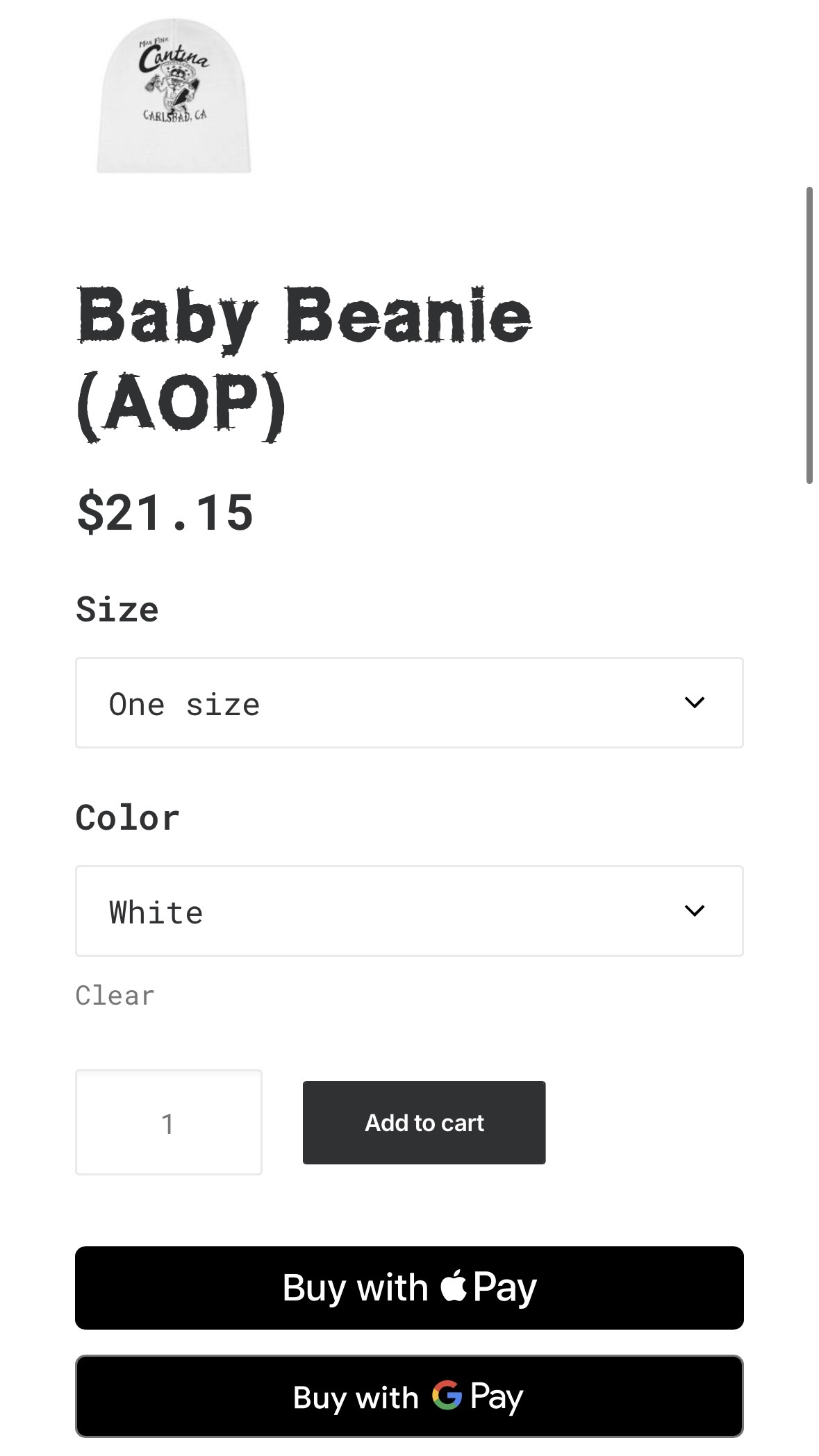Click the 'Size' field label
The height and width of the screenshot is (1456, 819).
(x=117, y=609)
